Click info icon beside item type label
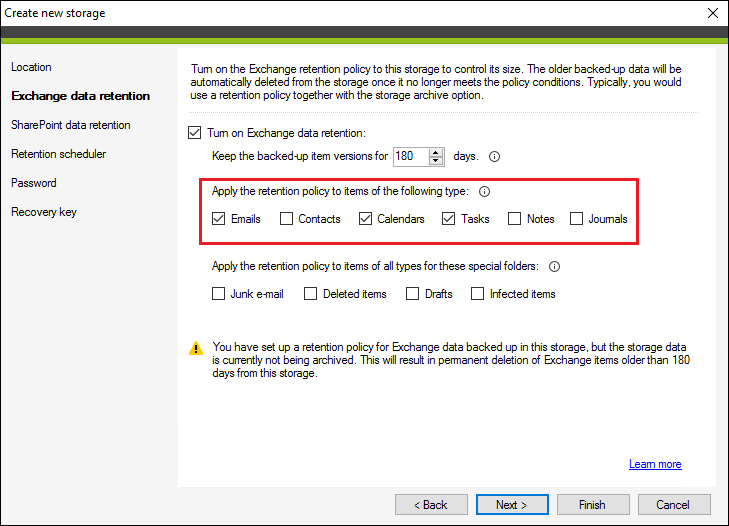The width and height of the screenshot is (729, 526). 484,192
